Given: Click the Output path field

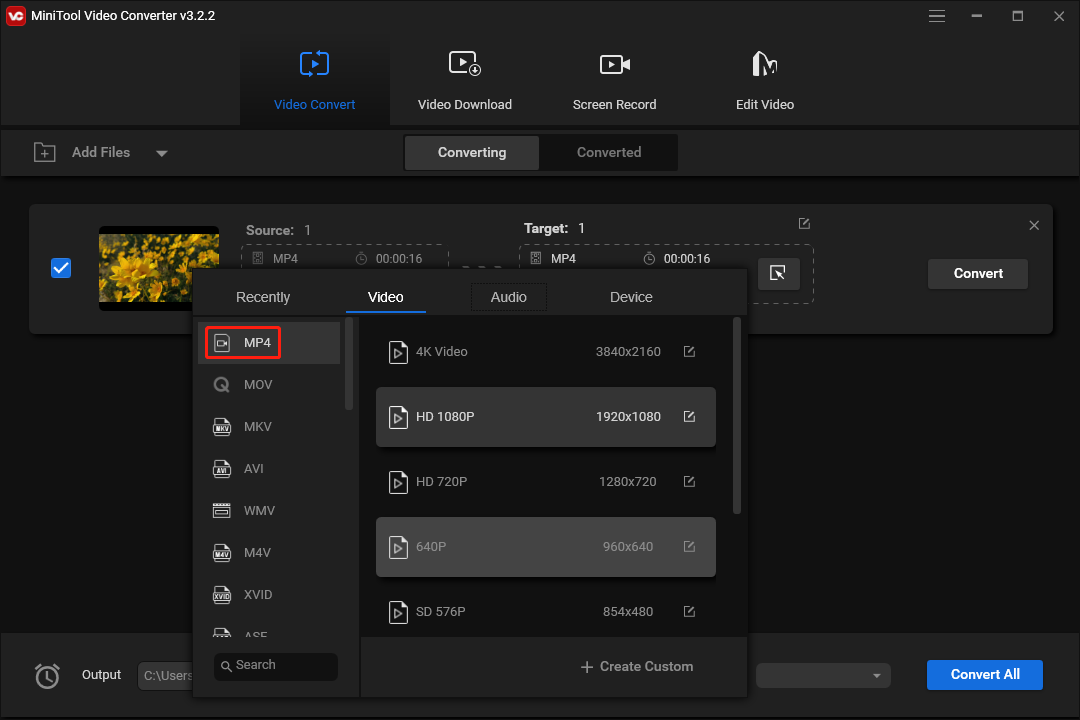Looking at the screenshot, I should pos(165,675).
